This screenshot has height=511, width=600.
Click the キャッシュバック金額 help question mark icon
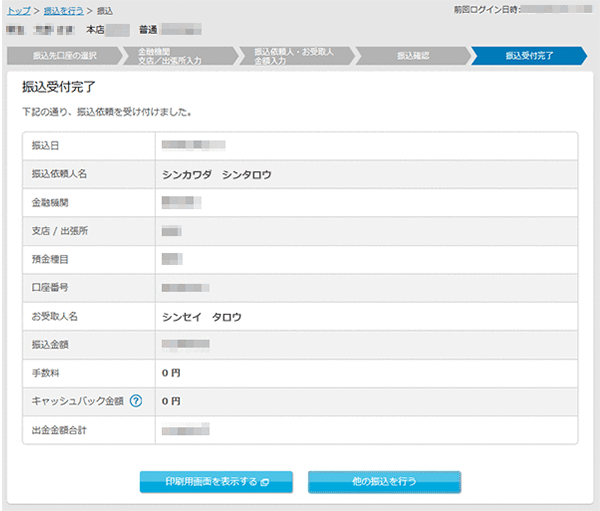[x=136, y=402]
